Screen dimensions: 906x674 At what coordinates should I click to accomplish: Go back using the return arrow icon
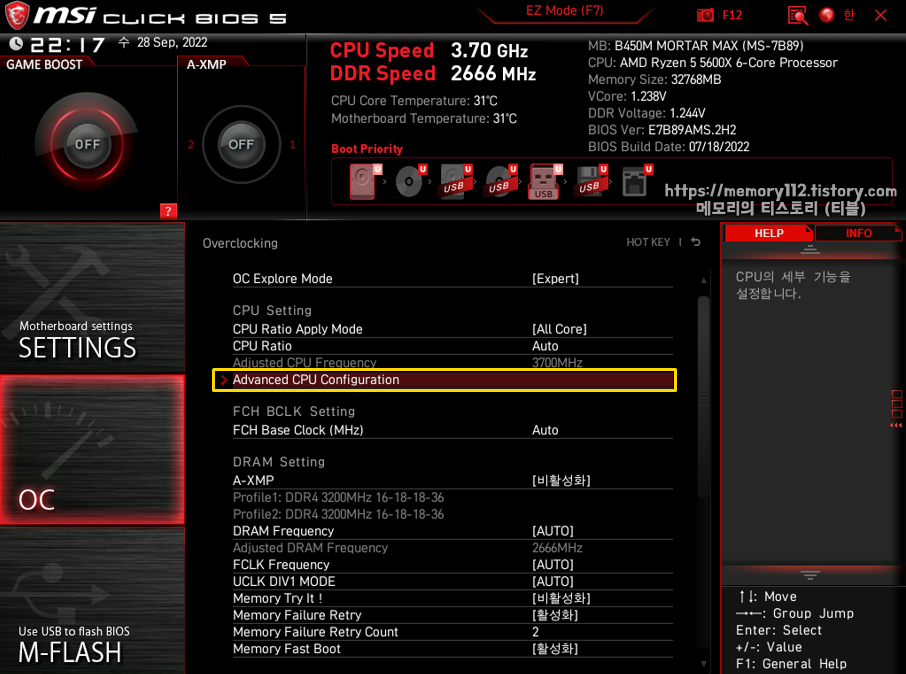click(696, 242)
